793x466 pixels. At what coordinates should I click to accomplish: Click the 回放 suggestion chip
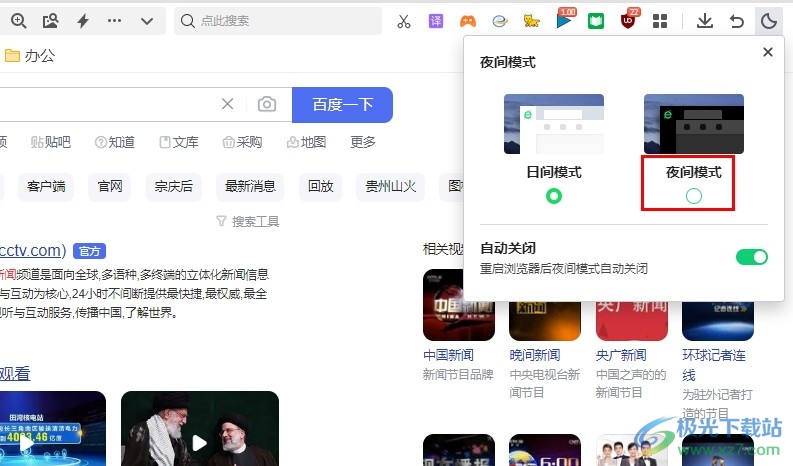pyautogui.click(x=321, y=187)
